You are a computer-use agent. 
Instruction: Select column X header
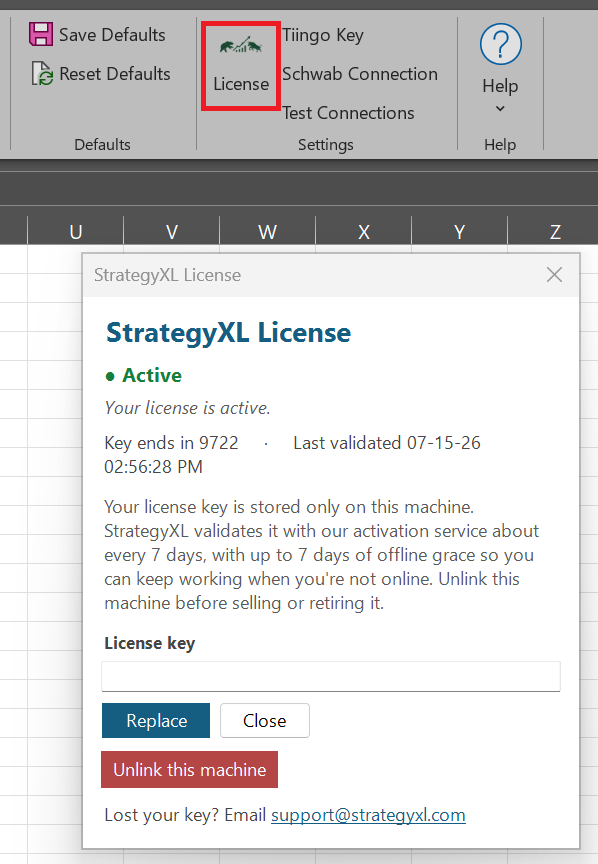363,231
